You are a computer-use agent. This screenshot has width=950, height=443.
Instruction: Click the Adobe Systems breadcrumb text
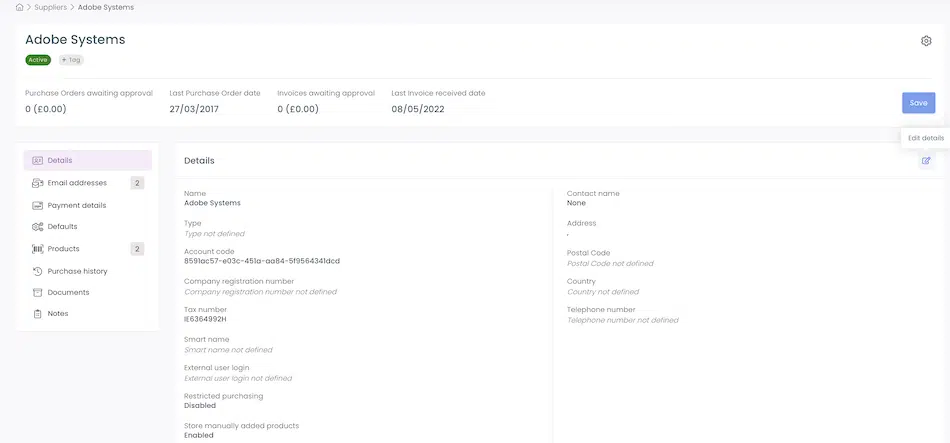106,7
